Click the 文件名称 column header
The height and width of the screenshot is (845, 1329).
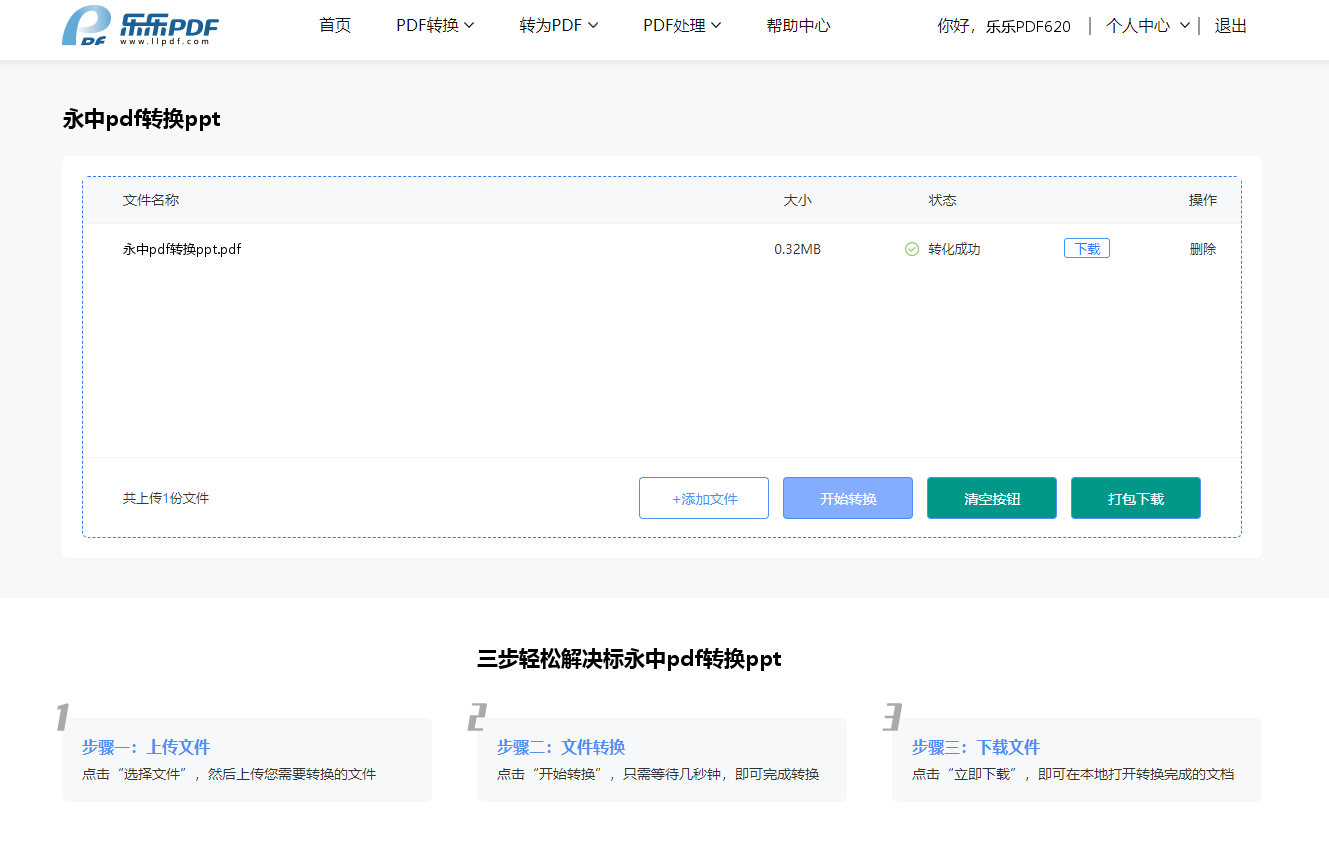[x=151, y=200]
